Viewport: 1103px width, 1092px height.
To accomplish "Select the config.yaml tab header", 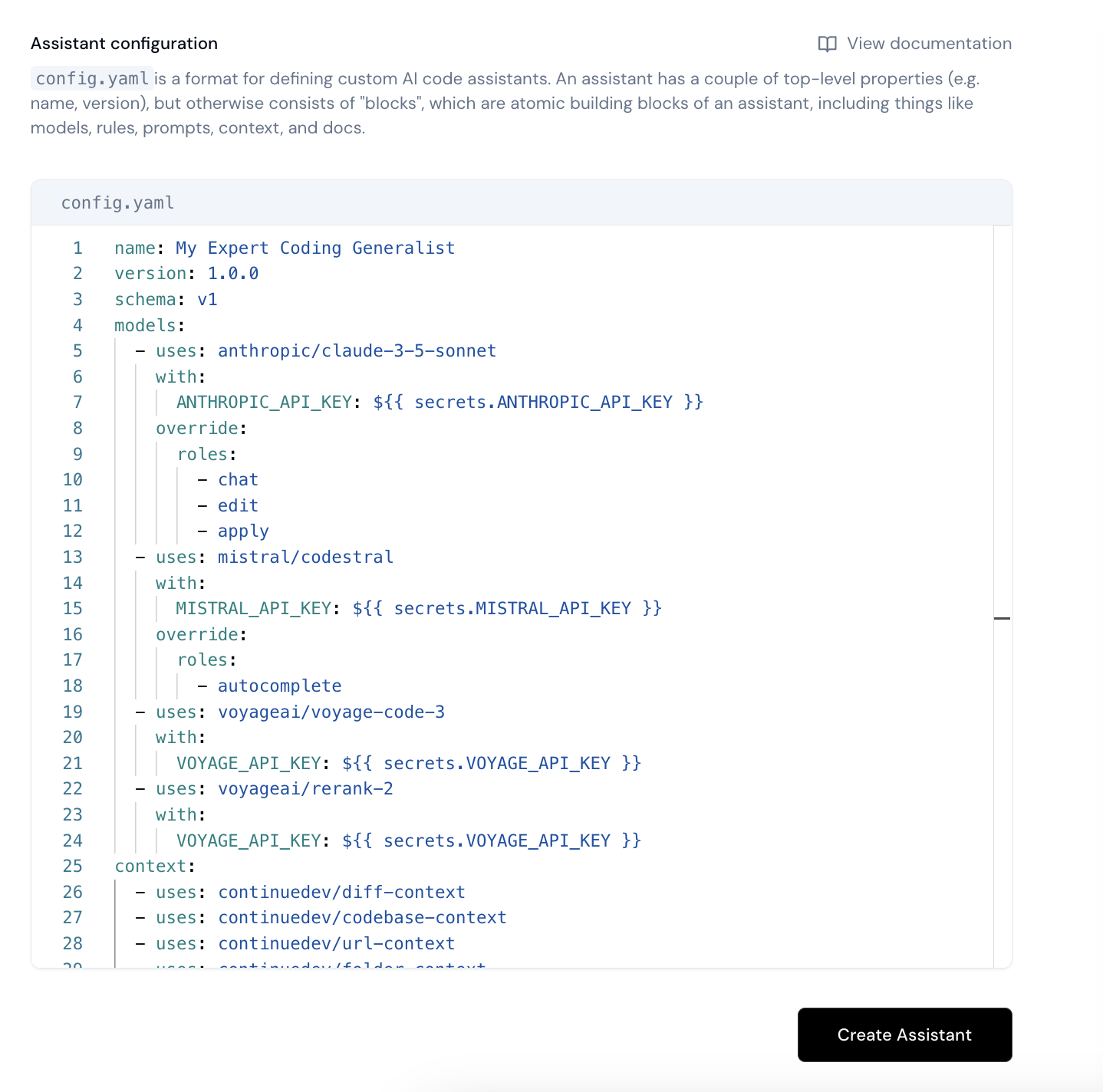I will pos(117,202).
